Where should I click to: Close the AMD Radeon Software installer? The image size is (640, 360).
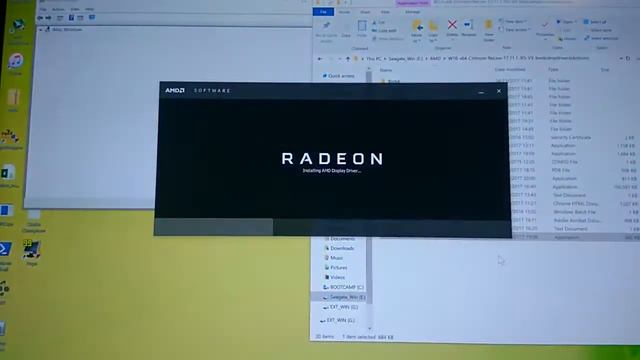pyautogui.click(x=499, y=91)
